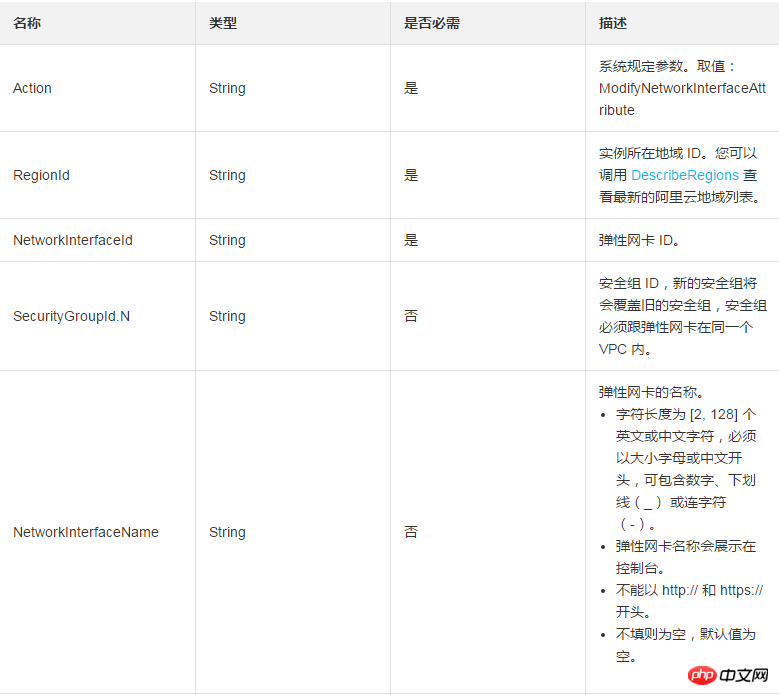The width and height of the screenshot is (779, 695).
Task: Click ModifyNetworkInterfaceAtt text in the description
Action: coord(682,88)
